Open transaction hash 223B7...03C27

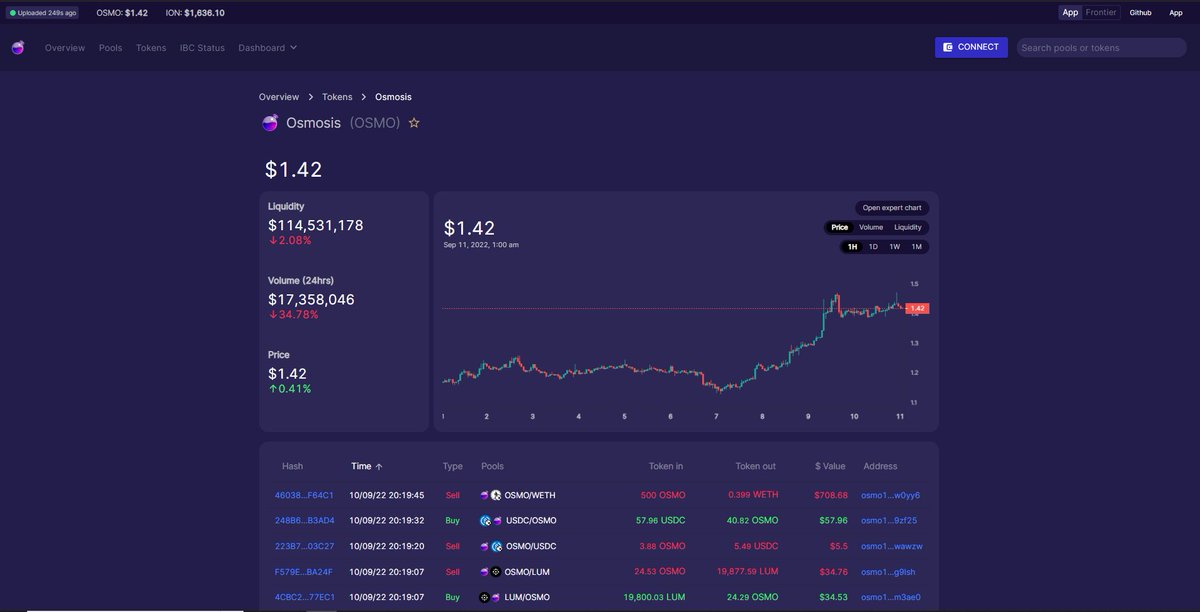(x=305, y=546)
